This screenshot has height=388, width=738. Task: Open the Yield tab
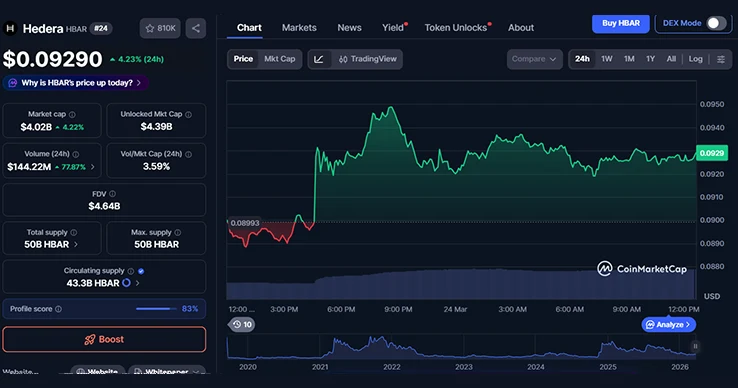coord(393,28)
